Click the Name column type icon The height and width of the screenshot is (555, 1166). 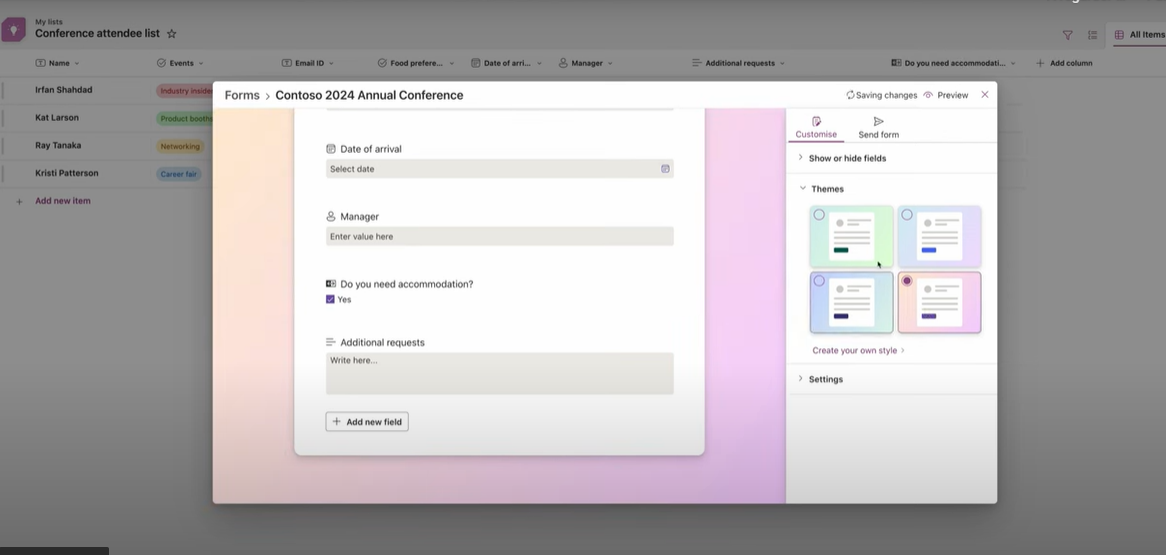click(x=41, y=63)
